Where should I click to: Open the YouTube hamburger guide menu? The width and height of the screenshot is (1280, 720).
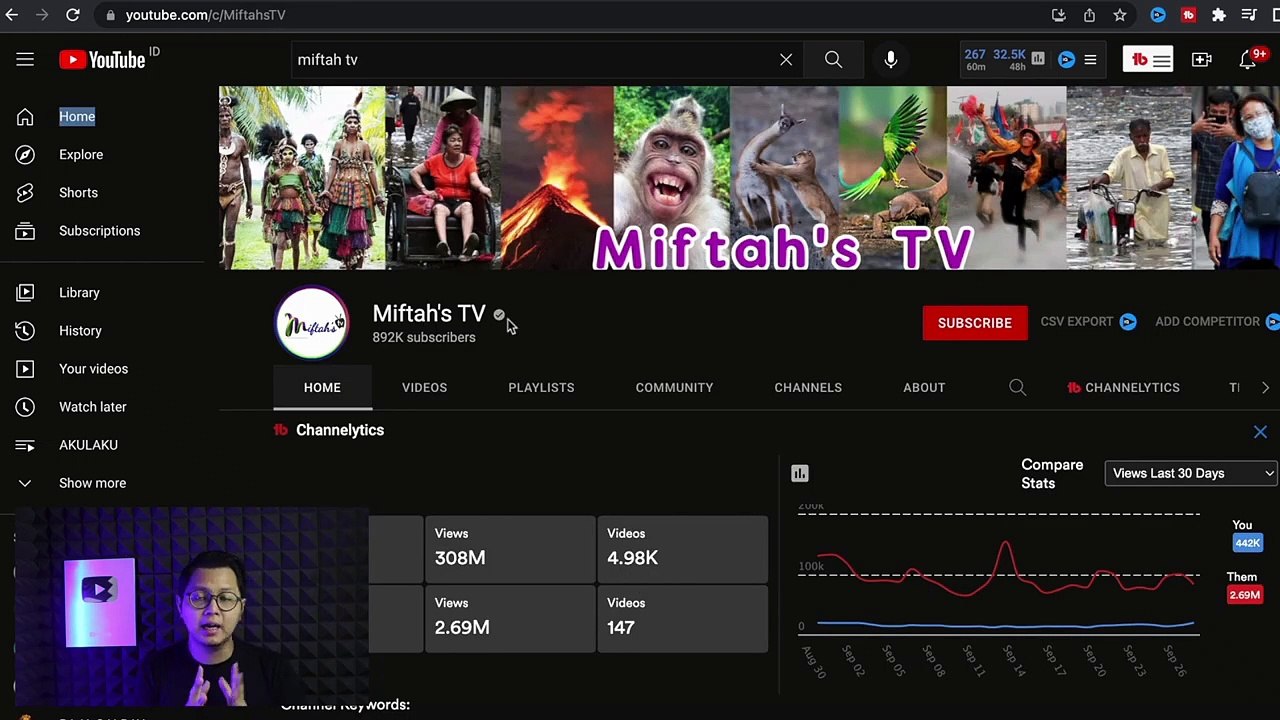[25, 60]
